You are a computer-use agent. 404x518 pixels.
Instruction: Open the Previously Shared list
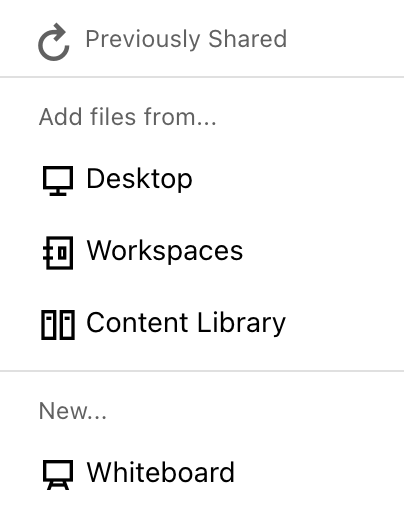pos(202,39)
